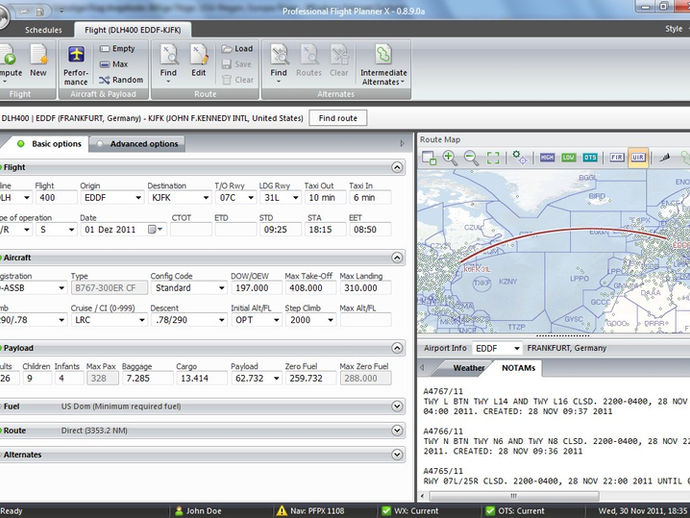690x518 pixels.
Task: Toggle LOW airways layer on map
Action: [x=569, y=158]
